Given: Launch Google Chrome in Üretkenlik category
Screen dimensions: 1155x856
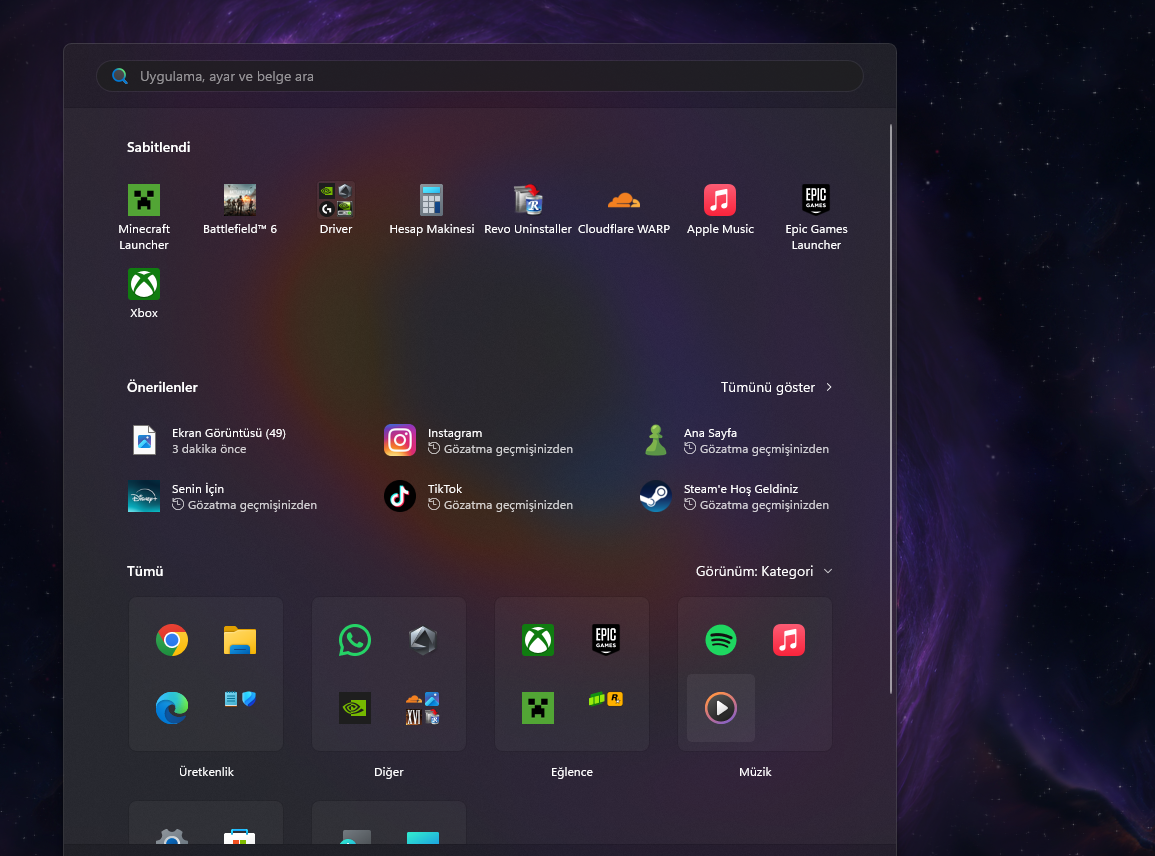Looking at the screenshot, I should 172,640.
